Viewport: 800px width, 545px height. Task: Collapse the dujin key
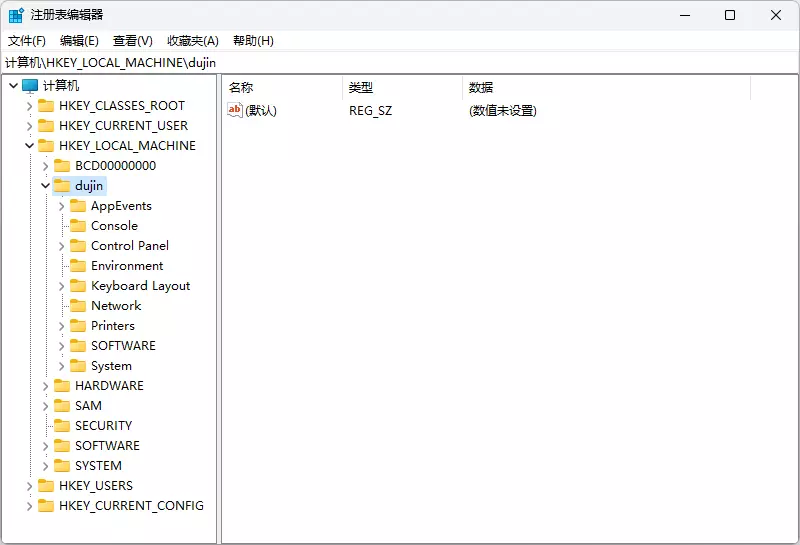pos(45,186)
